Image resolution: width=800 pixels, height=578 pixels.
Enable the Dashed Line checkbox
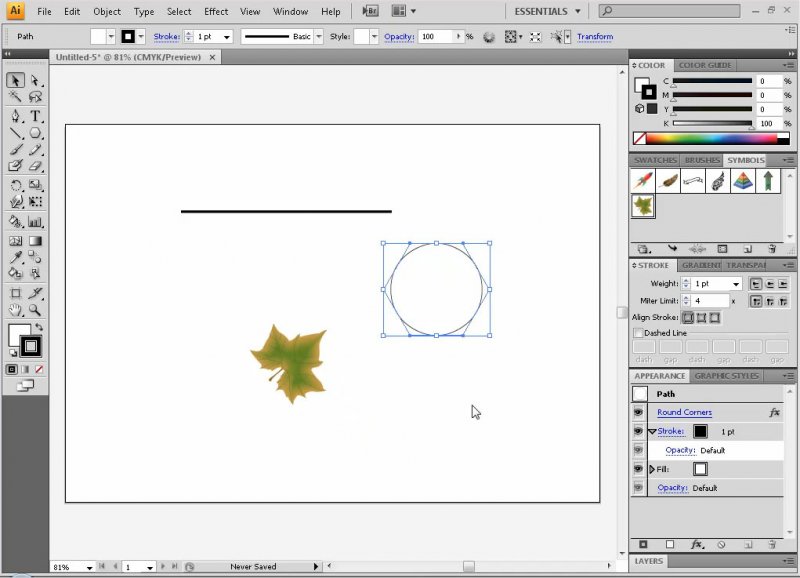[639, 333]
